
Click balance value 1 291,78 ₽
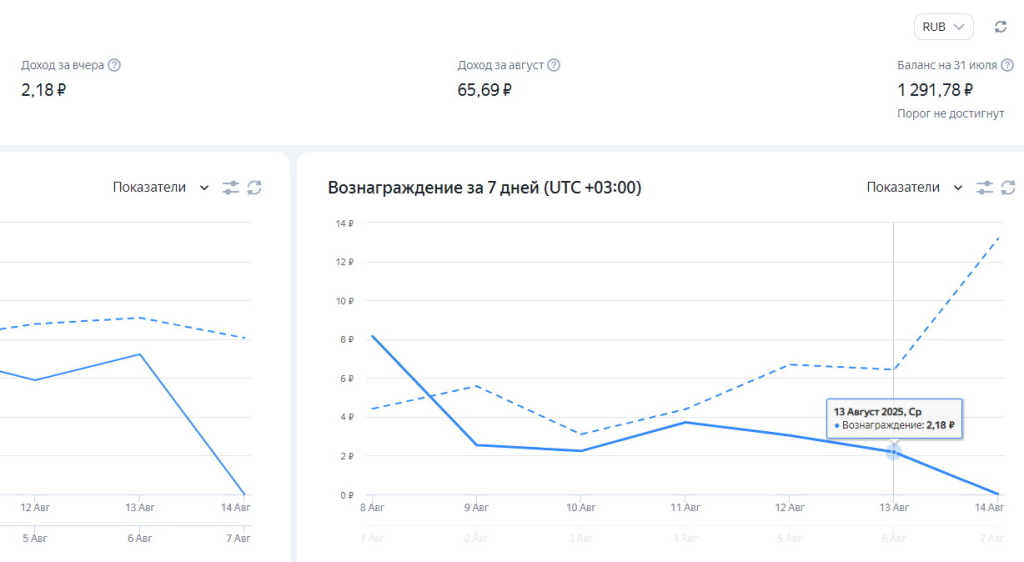935,90
